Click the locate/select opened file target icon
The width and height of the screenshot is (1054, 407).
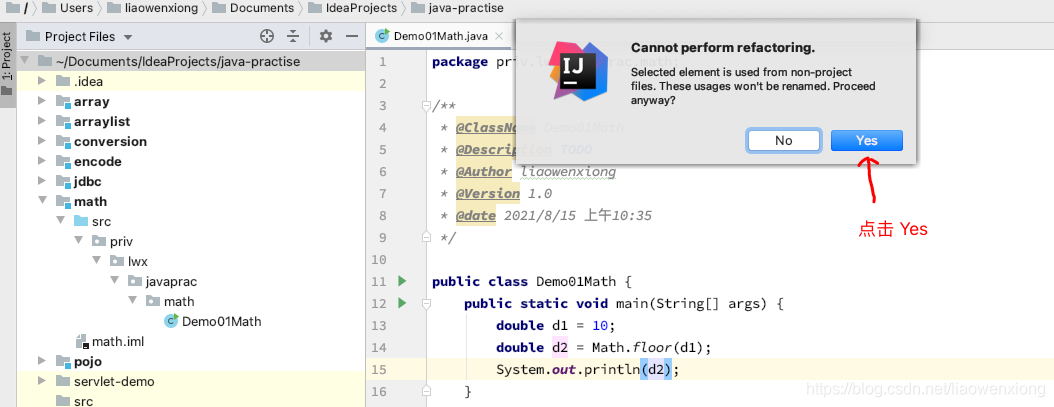point(267,36)
